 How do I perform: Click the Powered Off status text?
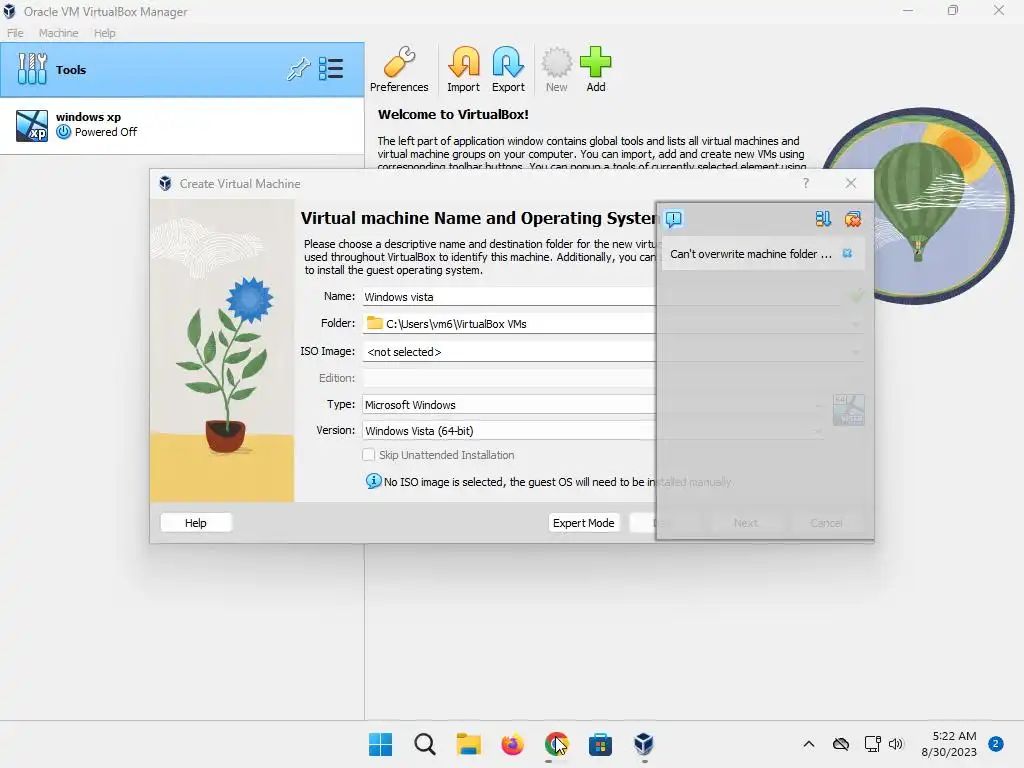pos(106,132)
